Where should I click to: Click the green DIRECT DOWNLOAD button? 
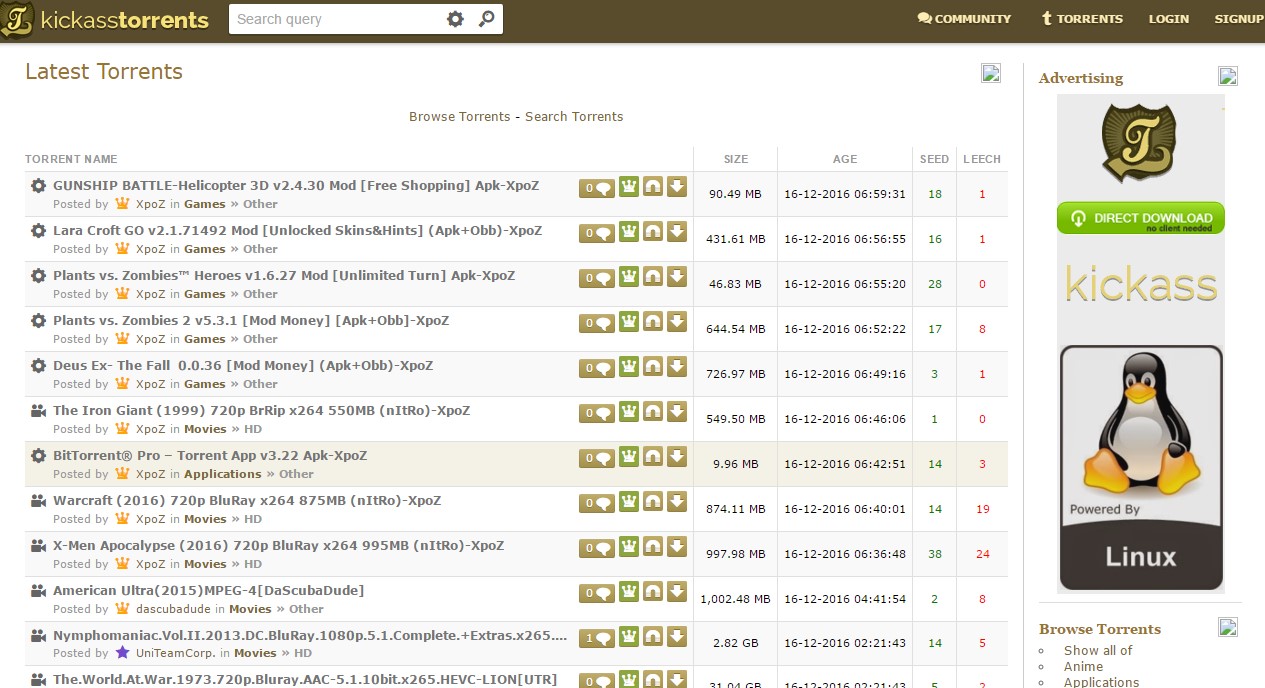pyautogui.click(x=1141, y=218)
